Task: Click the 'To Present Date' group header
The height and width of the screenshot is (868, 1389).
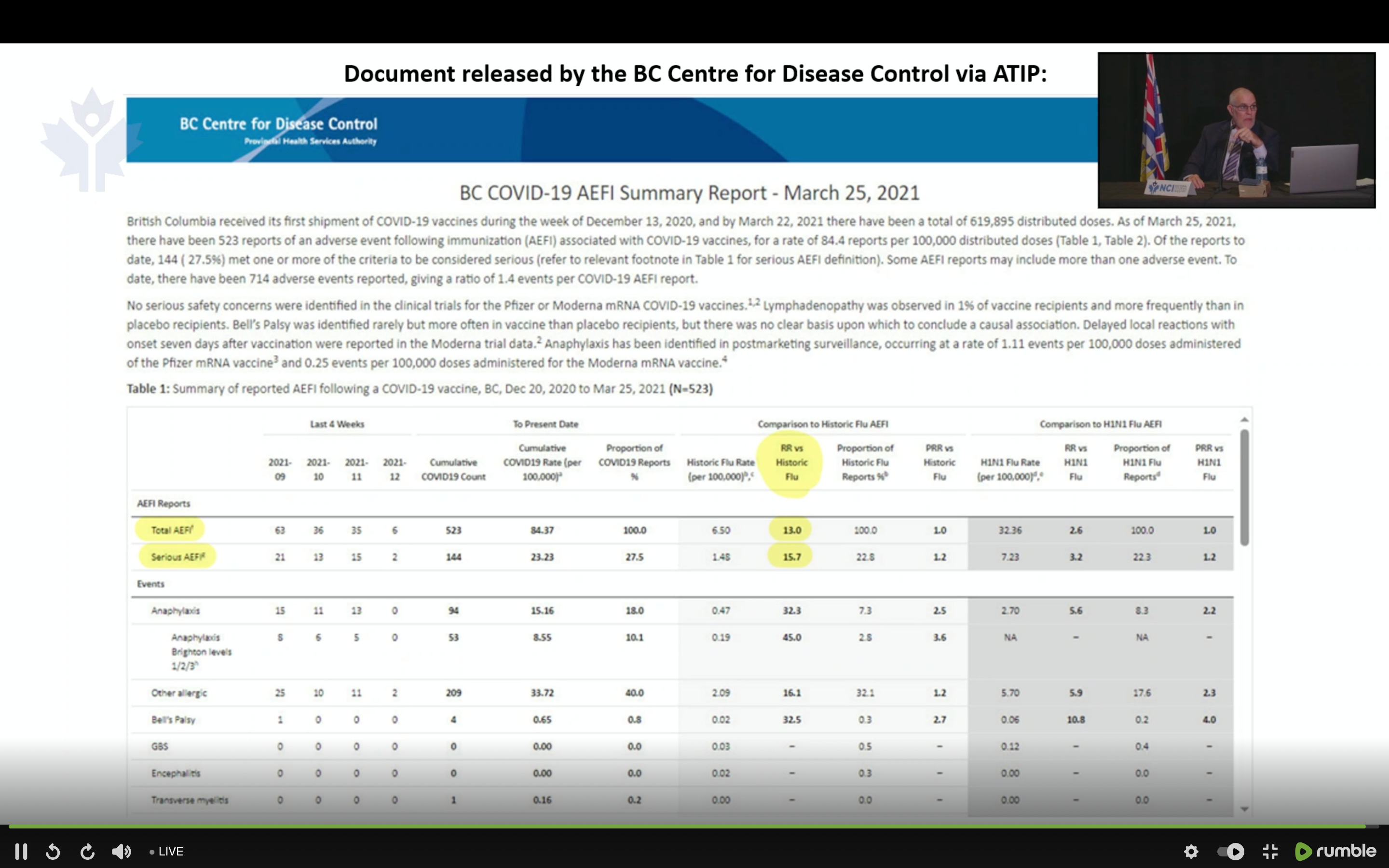Action: 545,424
